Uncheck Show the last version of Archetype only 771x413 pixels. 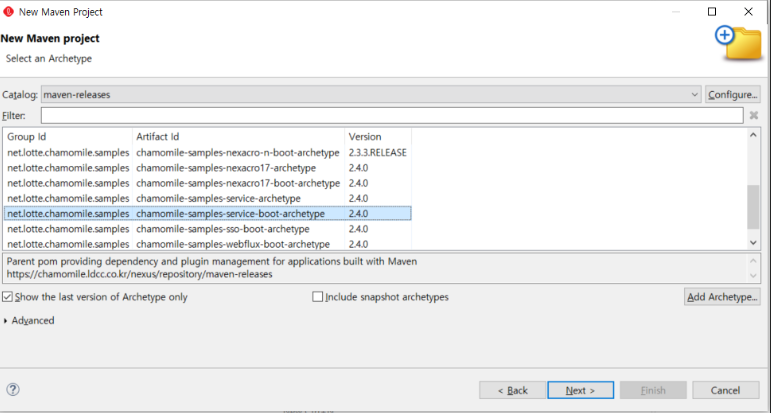8,297
